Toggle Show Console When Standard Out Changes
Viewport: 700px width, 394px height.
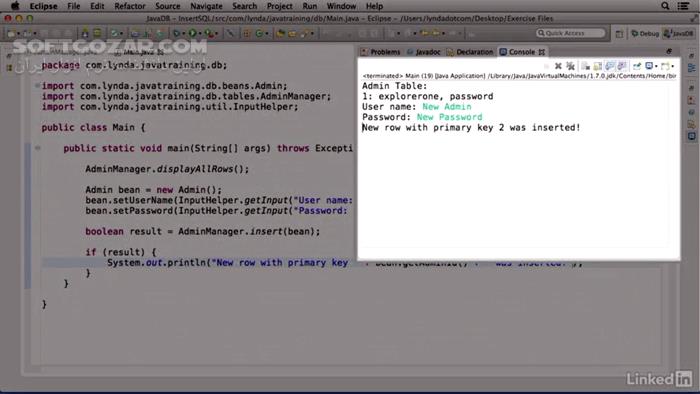[x=610, y=66]
